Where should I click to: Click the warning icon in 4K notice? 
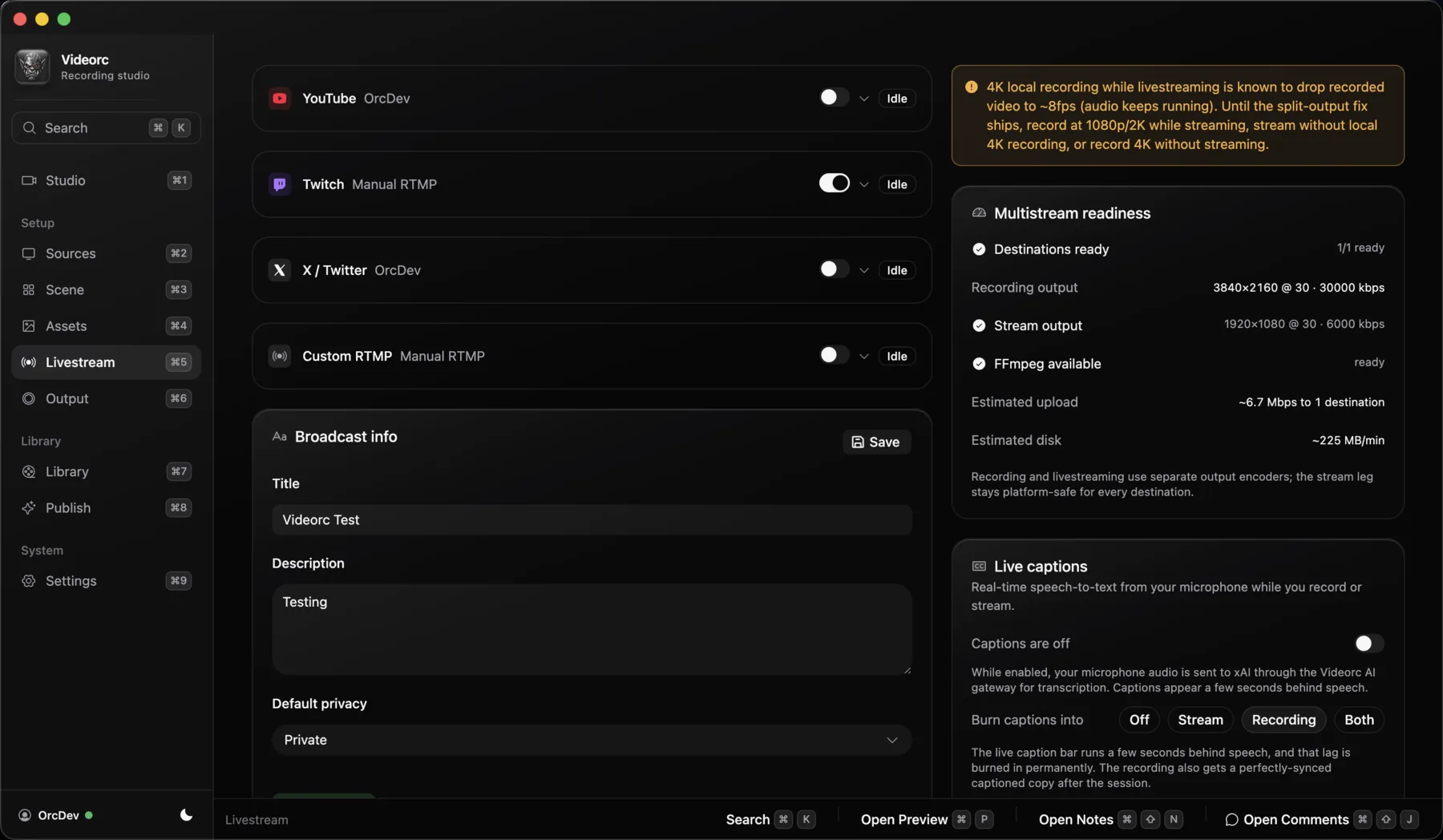click(972, 87)
